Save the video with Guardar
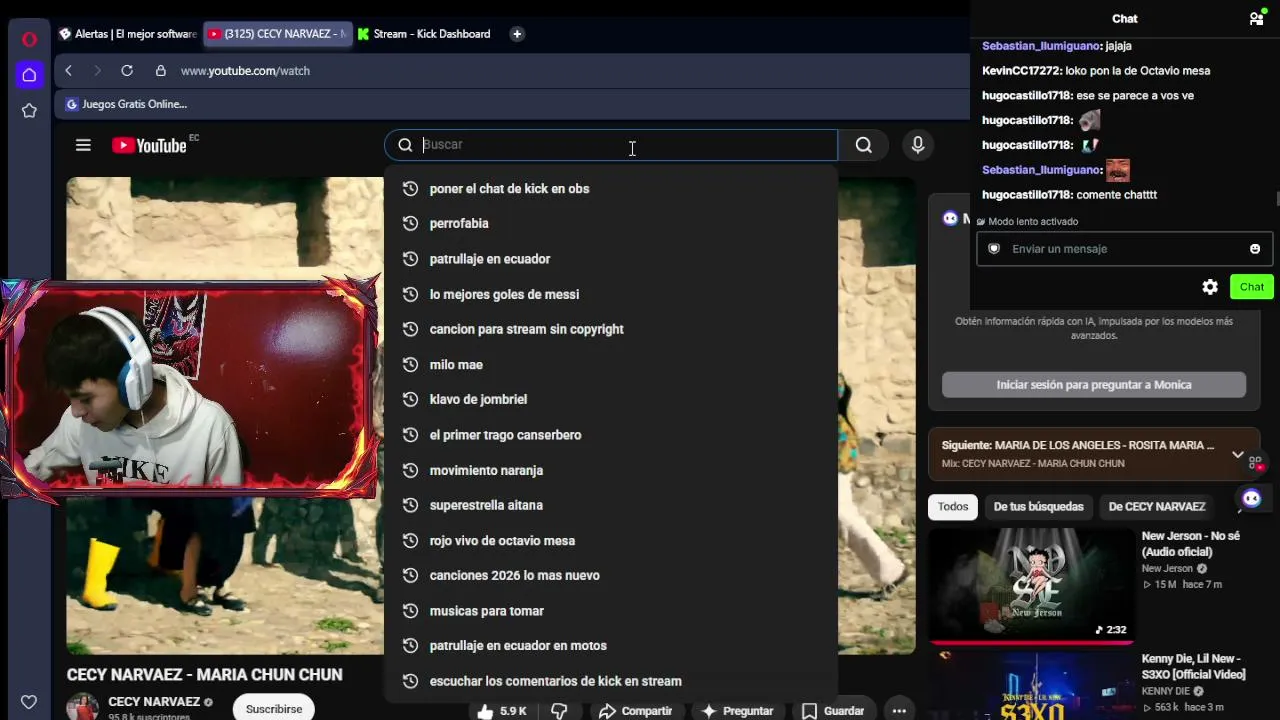The height and width of the screenshot is (720, 1280). (x=833, y=711)
